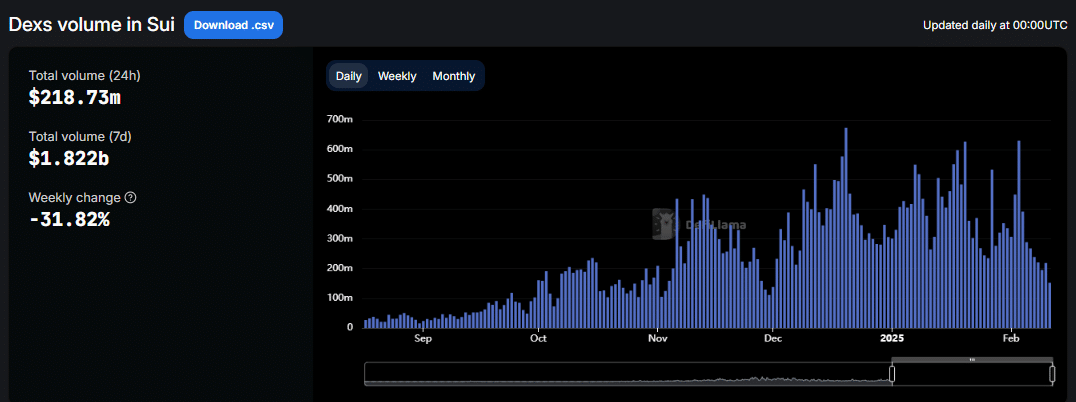The width and height of the screenshot is (1076, 402).
Task: Click the -31.82% weekly change value
Action: [69, 220]
